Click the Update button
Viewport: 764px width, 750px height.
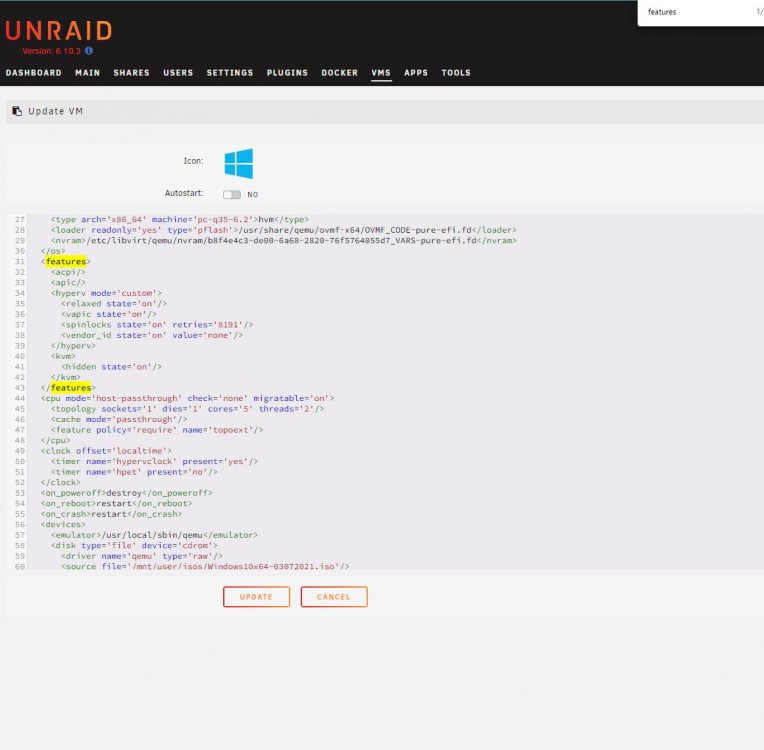coord(256,596)
